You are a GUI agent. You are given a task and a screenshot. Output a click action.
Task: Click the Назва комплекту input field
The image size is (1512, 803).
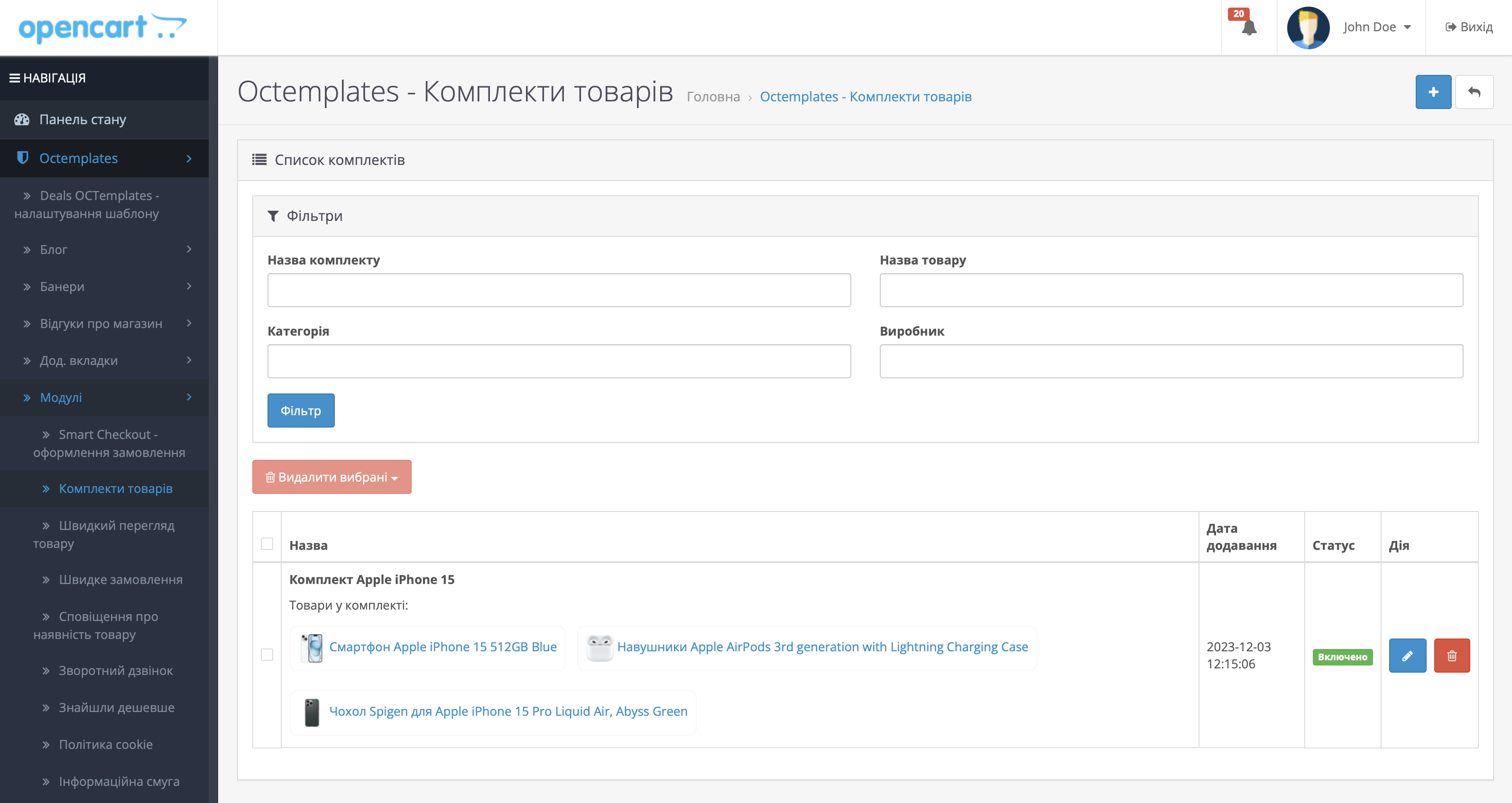[559, 290]
